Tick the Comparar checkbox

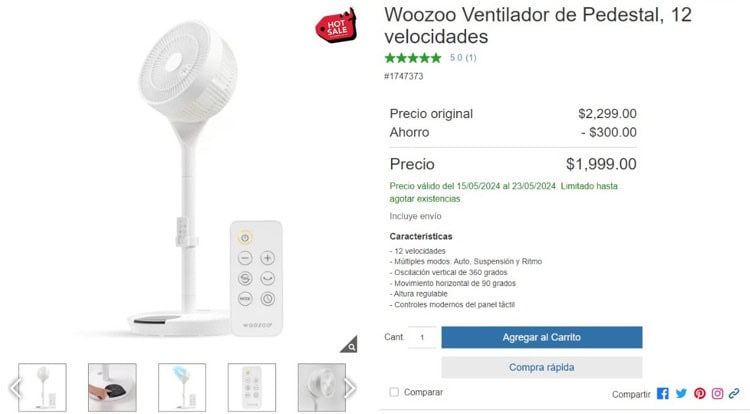[x=394, y=392]
